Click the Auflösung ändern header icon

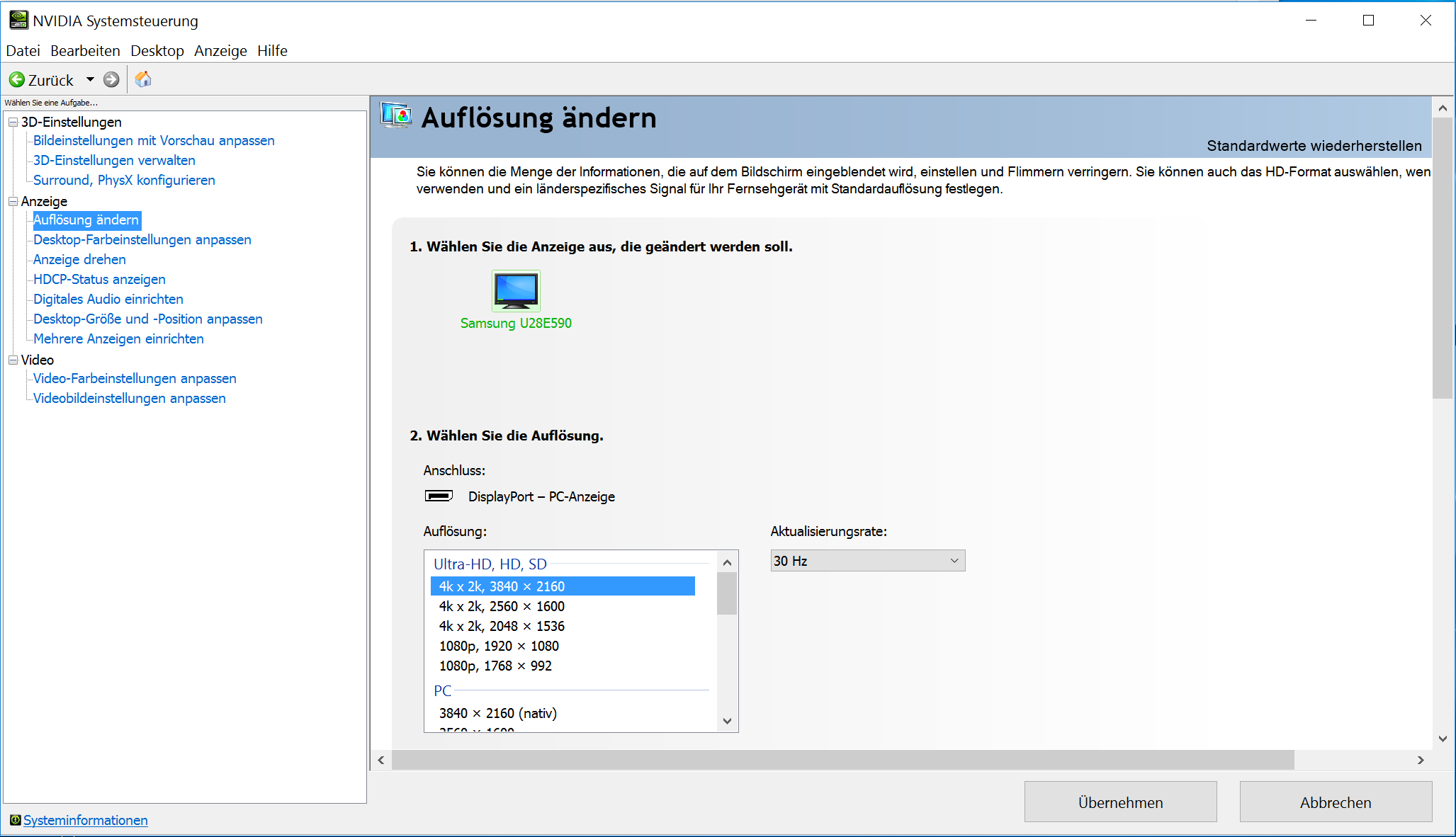[x=396, y=115]
